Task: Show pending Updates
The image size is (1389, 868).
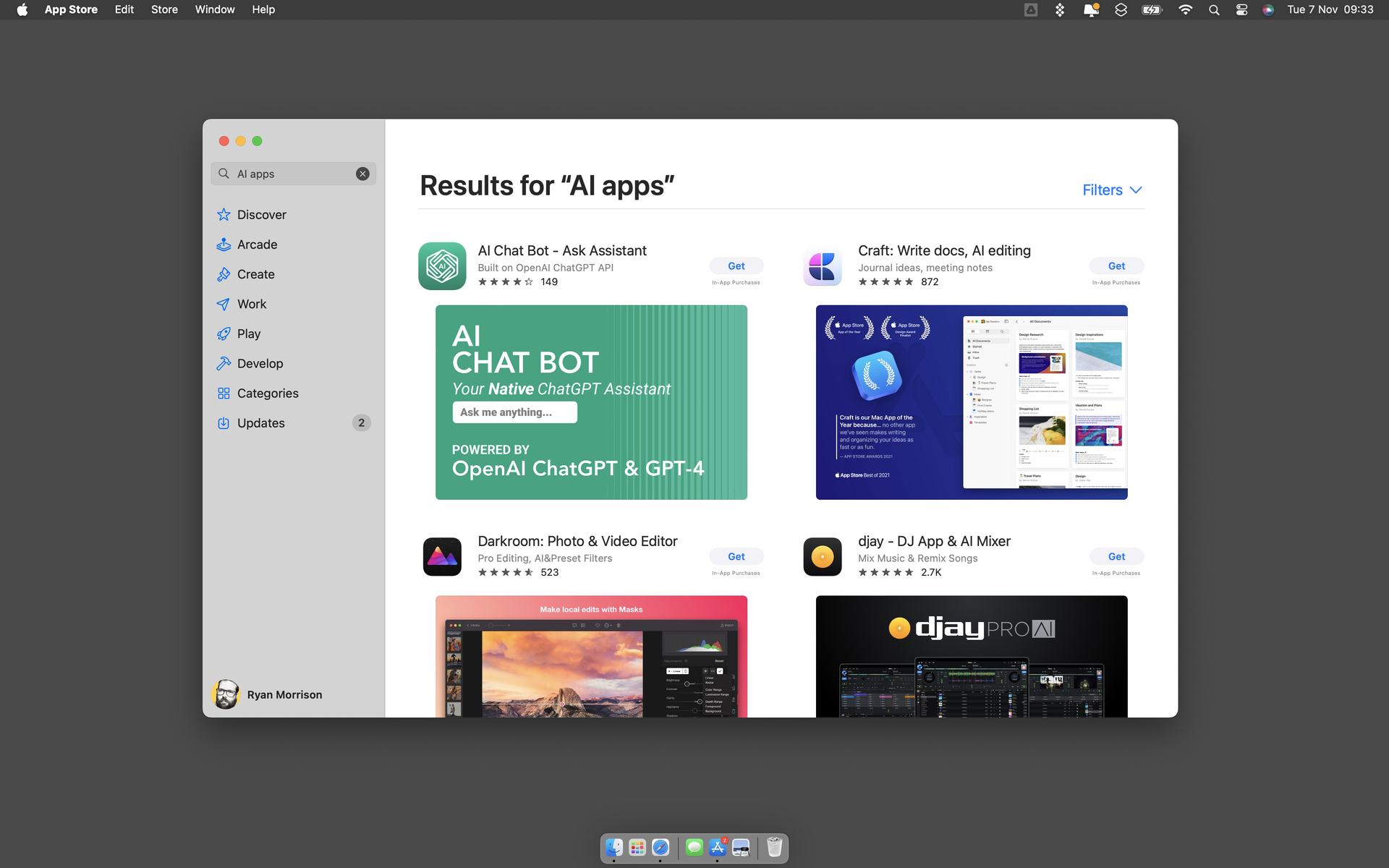Action: click(260, 422)
